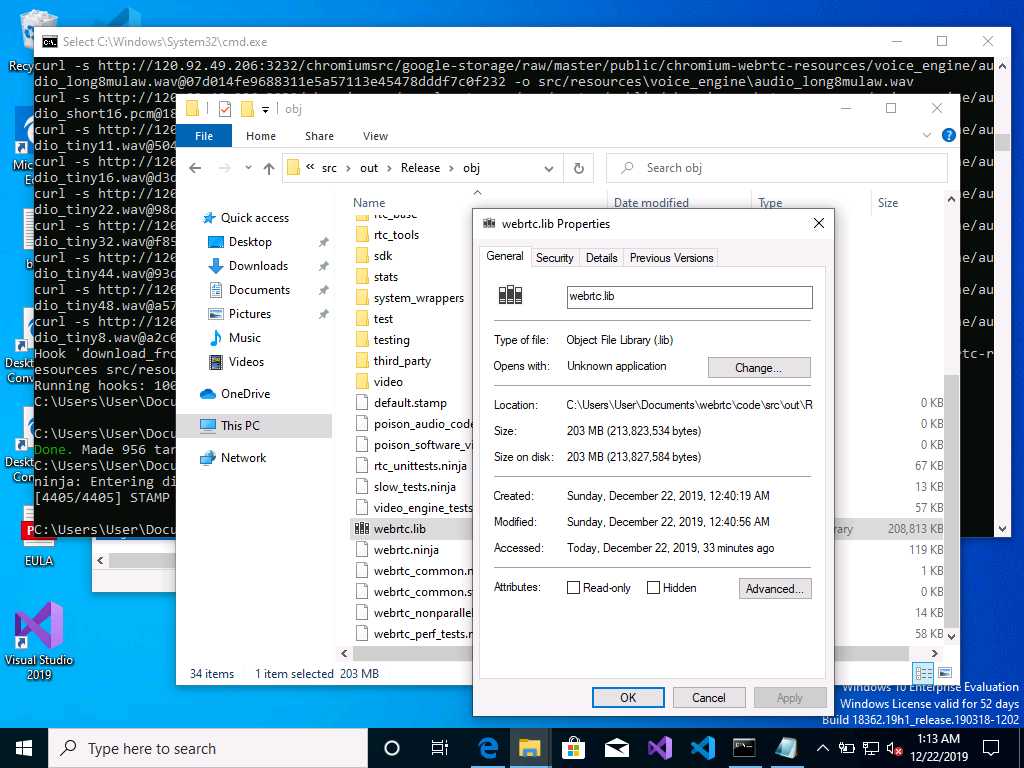Expand the address bar history dropdown

tap(549, 168)
